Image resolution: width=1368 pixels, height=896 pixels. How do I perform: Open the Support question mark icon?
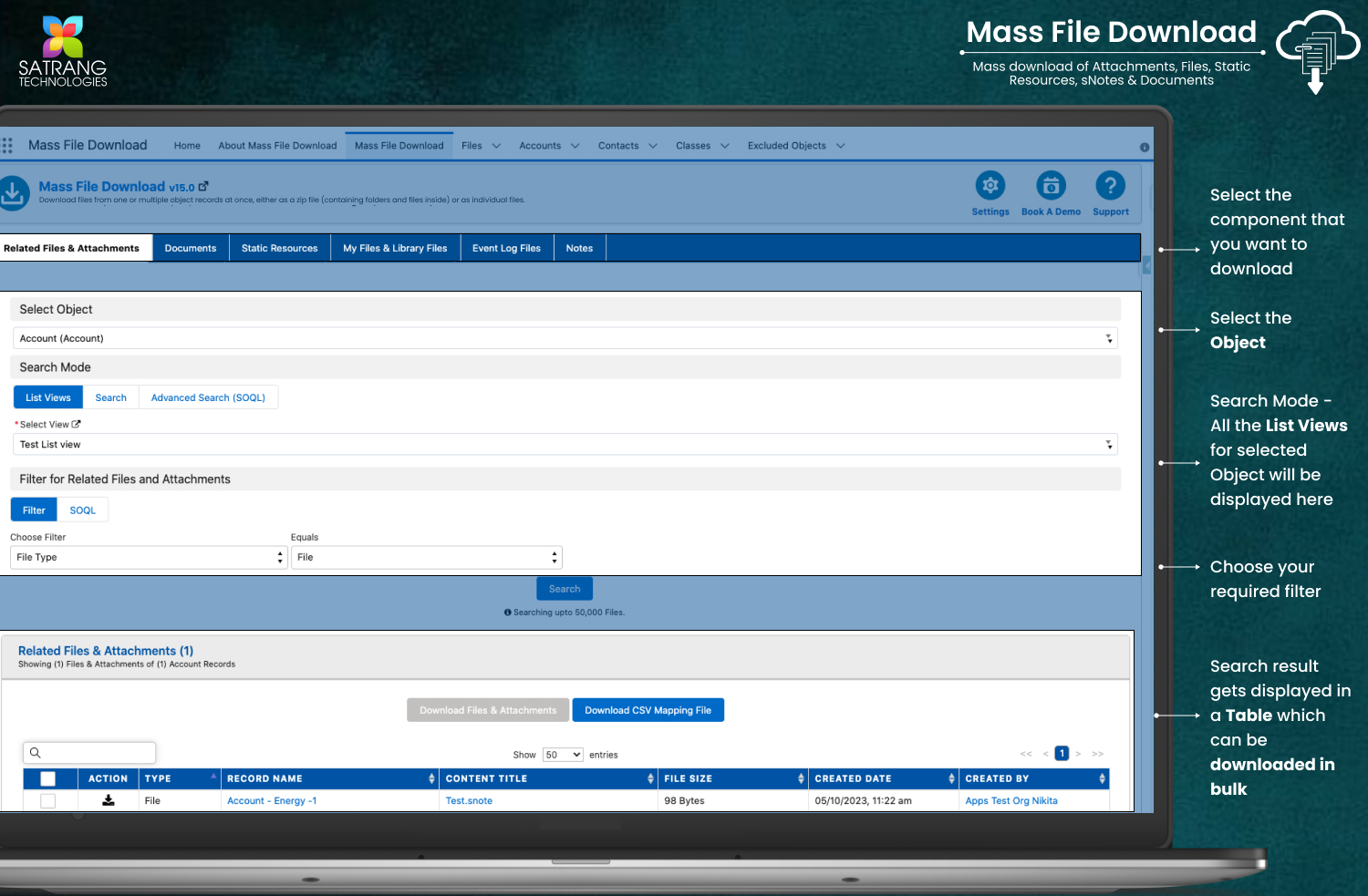click(1110, 186)
